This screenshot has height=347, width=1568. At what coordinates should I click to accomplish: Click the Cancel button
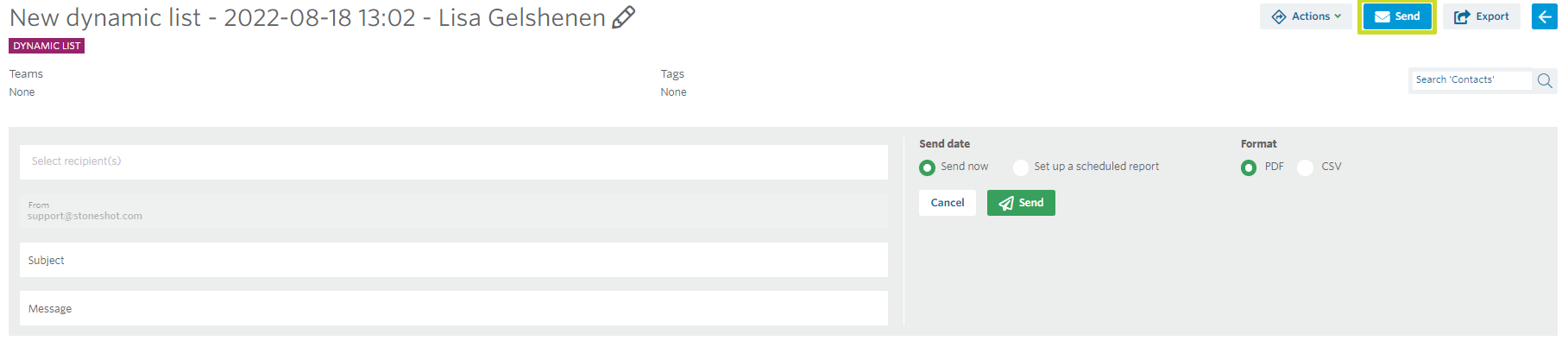tap(948, 203)
